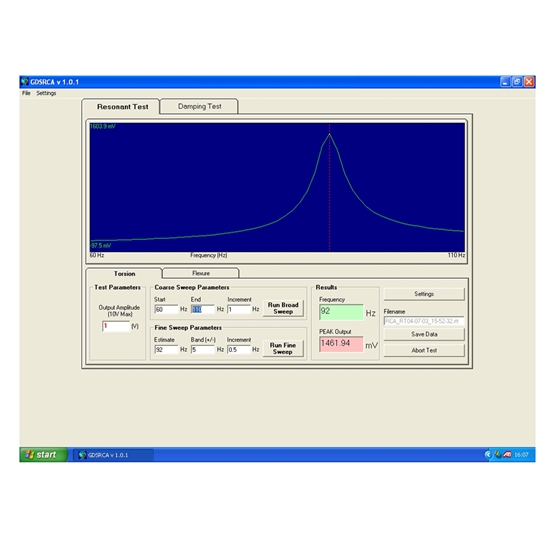Screen dimensions: 555x555
Task: Open the File menu
Action: pyautogui.click(x=26, y=93)
